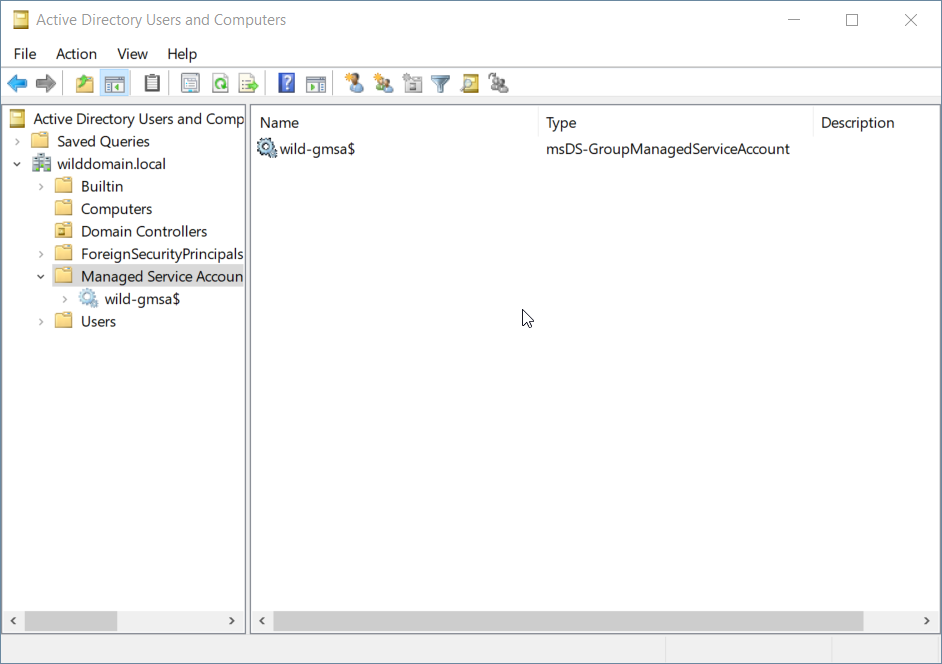This screenshot has height=664, width=942.
Task: Go up one level with folder icon
Action: pos(85,84)
